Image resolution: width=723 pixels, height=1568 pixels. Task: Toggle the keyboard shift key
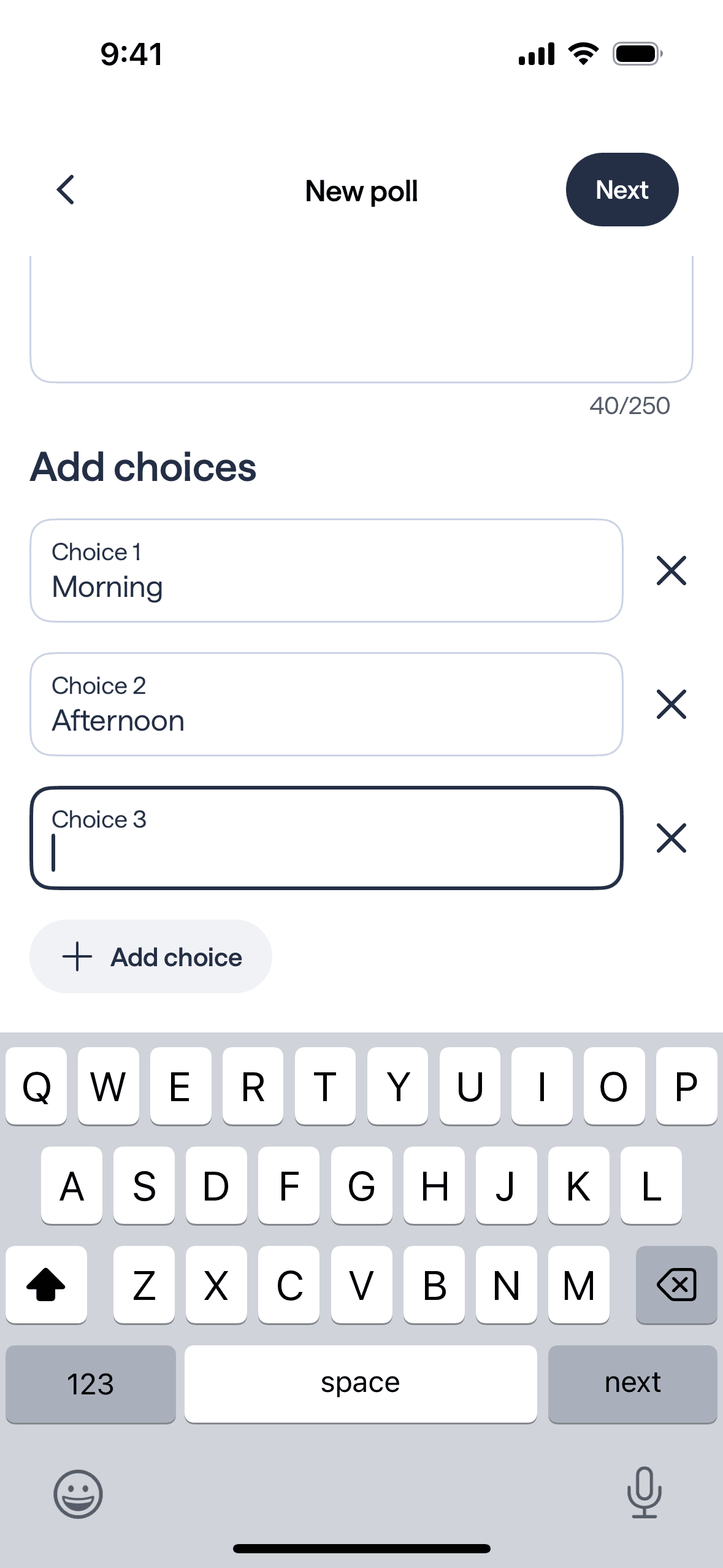click(x=46, y=1285)
